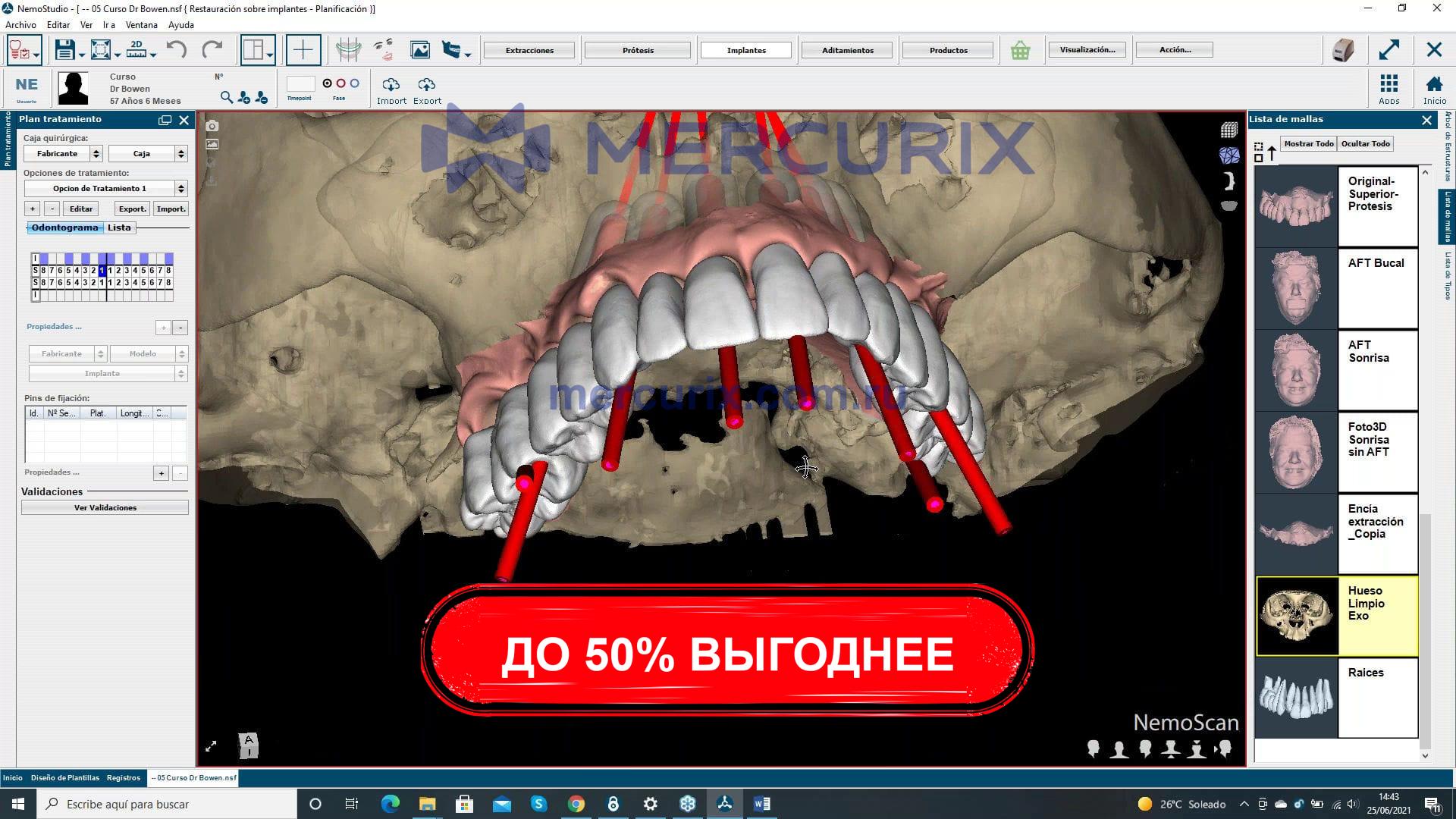
Task: Select the black Fase radio button
Action: [328, 83]
